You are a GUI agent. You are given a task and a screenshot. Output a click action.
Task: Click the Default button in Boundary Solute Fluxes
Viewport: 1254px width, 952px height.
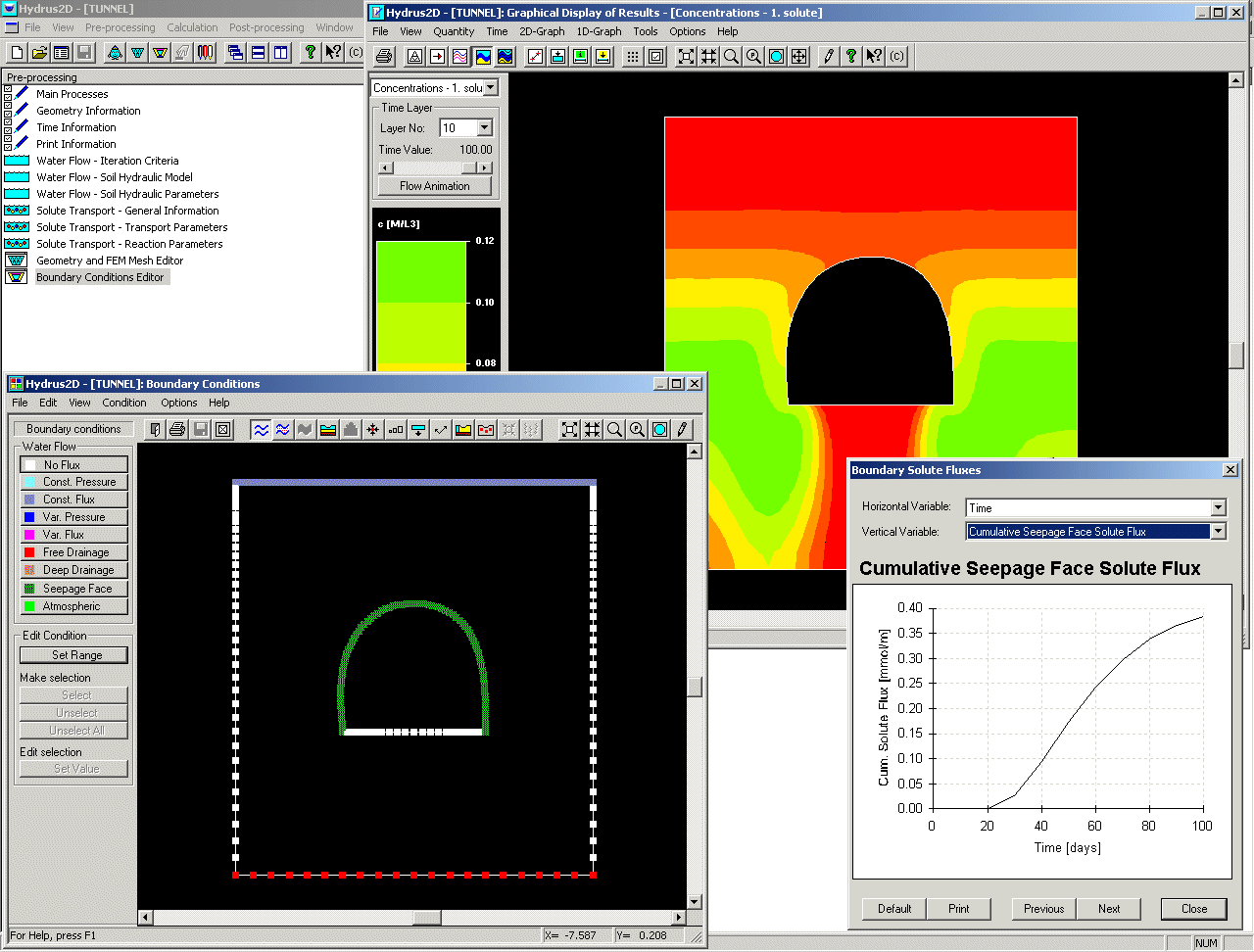pos(894,909)
